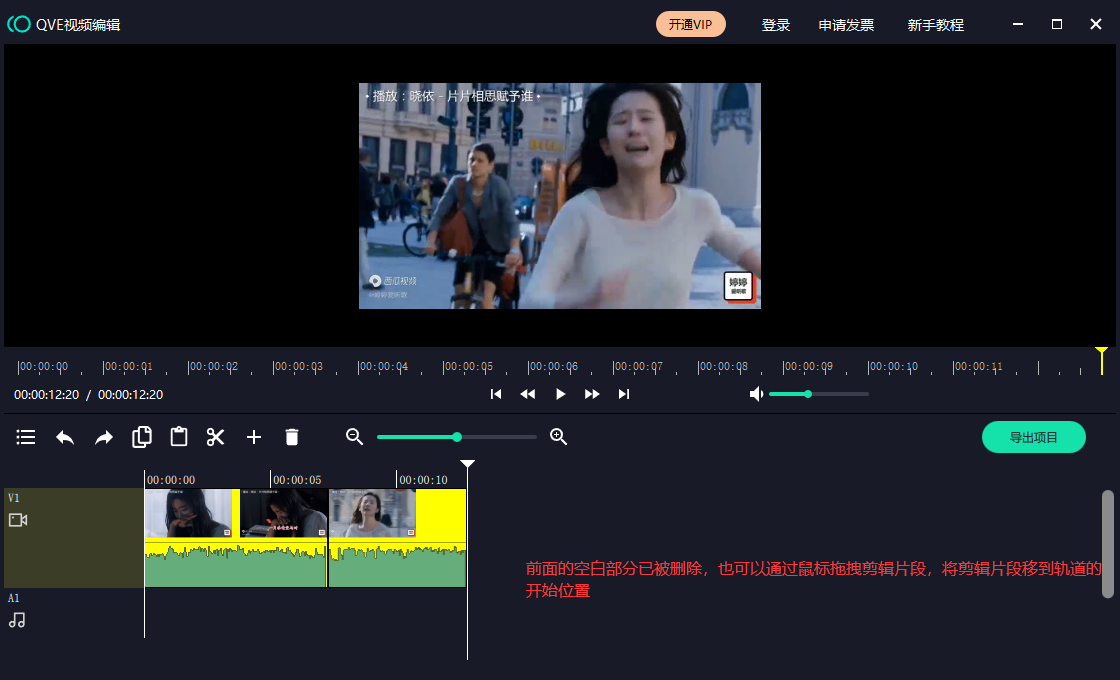Click the 开通VIP button
Screen dimensions: 1120x680
[x=691, y=25]
